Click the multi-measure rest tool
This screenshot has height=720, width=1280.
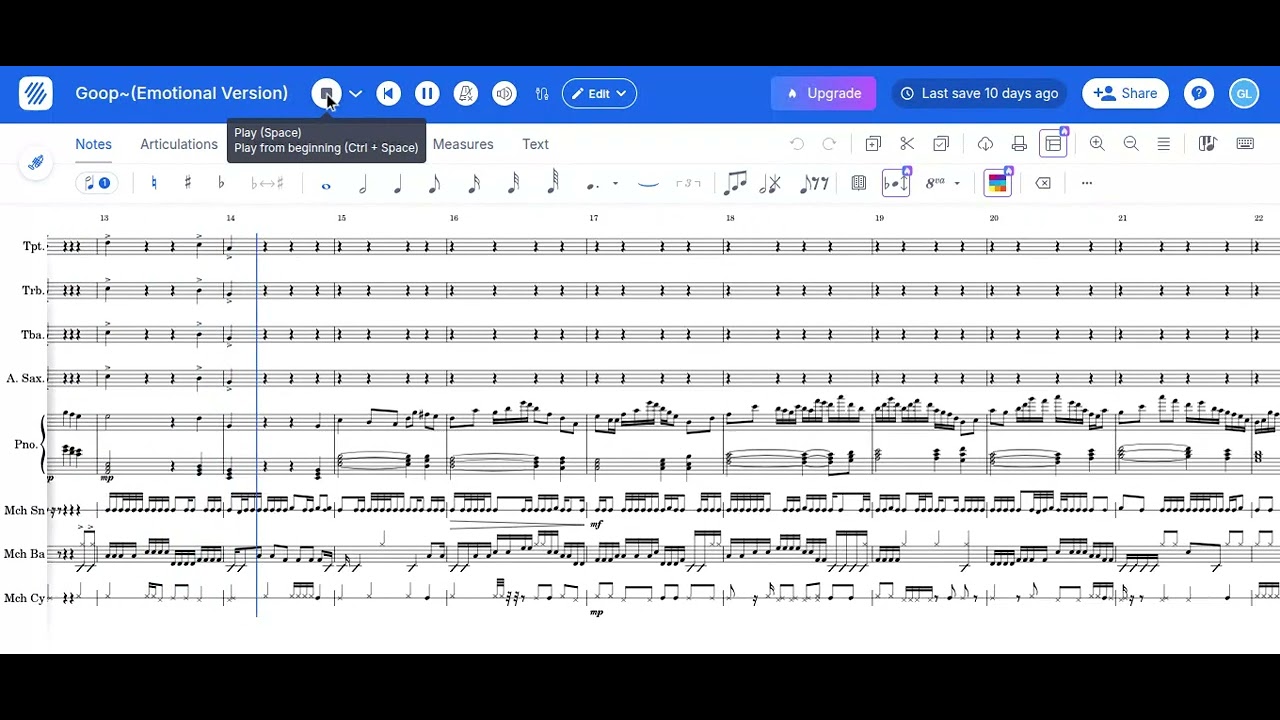click(x=858, y=183)
